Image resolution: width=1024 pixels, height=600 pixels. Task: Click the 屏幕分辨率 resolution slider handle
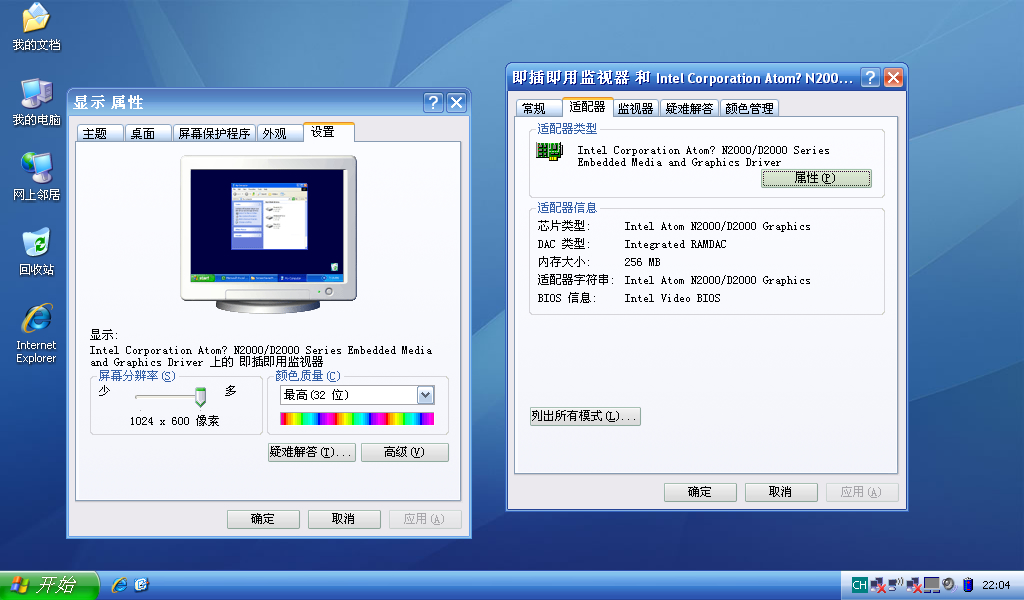200,395
